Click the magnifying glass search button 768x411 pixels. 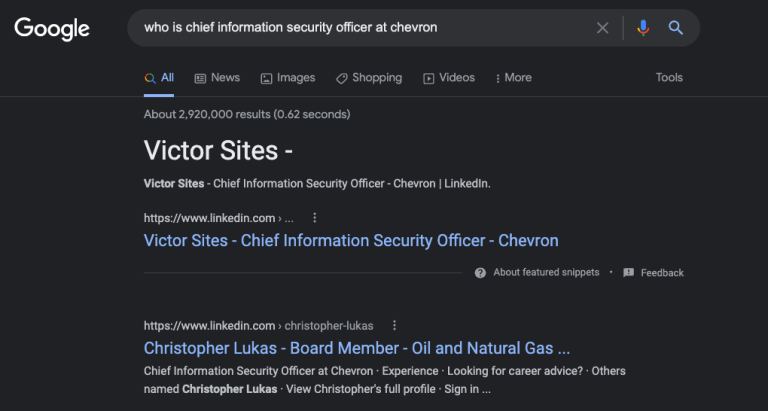[x=675, y=28]
